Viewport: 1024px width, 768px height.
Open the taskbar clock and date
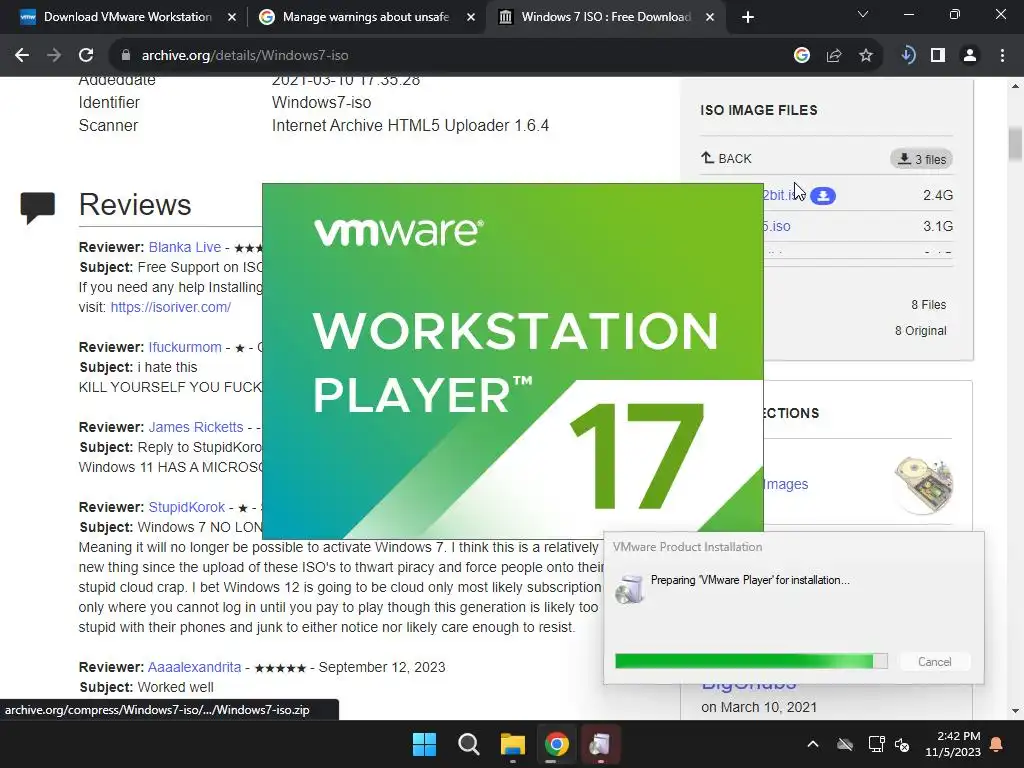(x=953, y=744)
